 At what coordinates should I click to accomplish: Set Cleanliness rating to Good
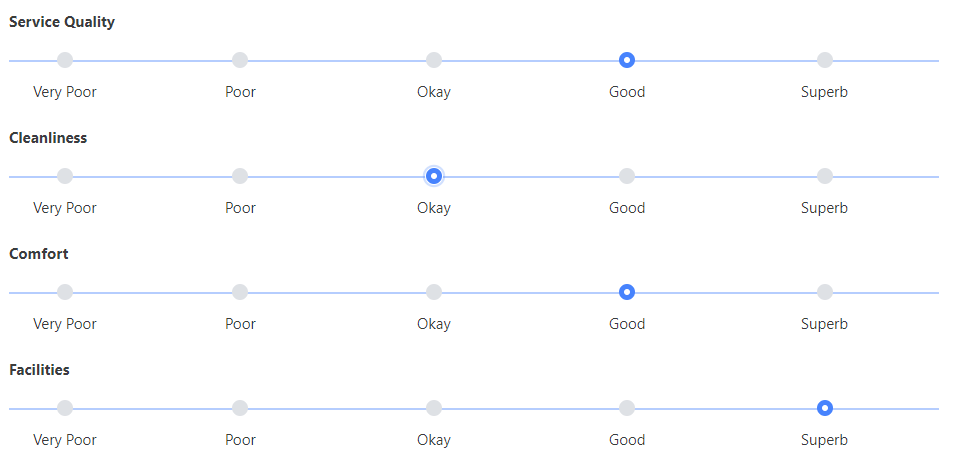click(627, 176)
